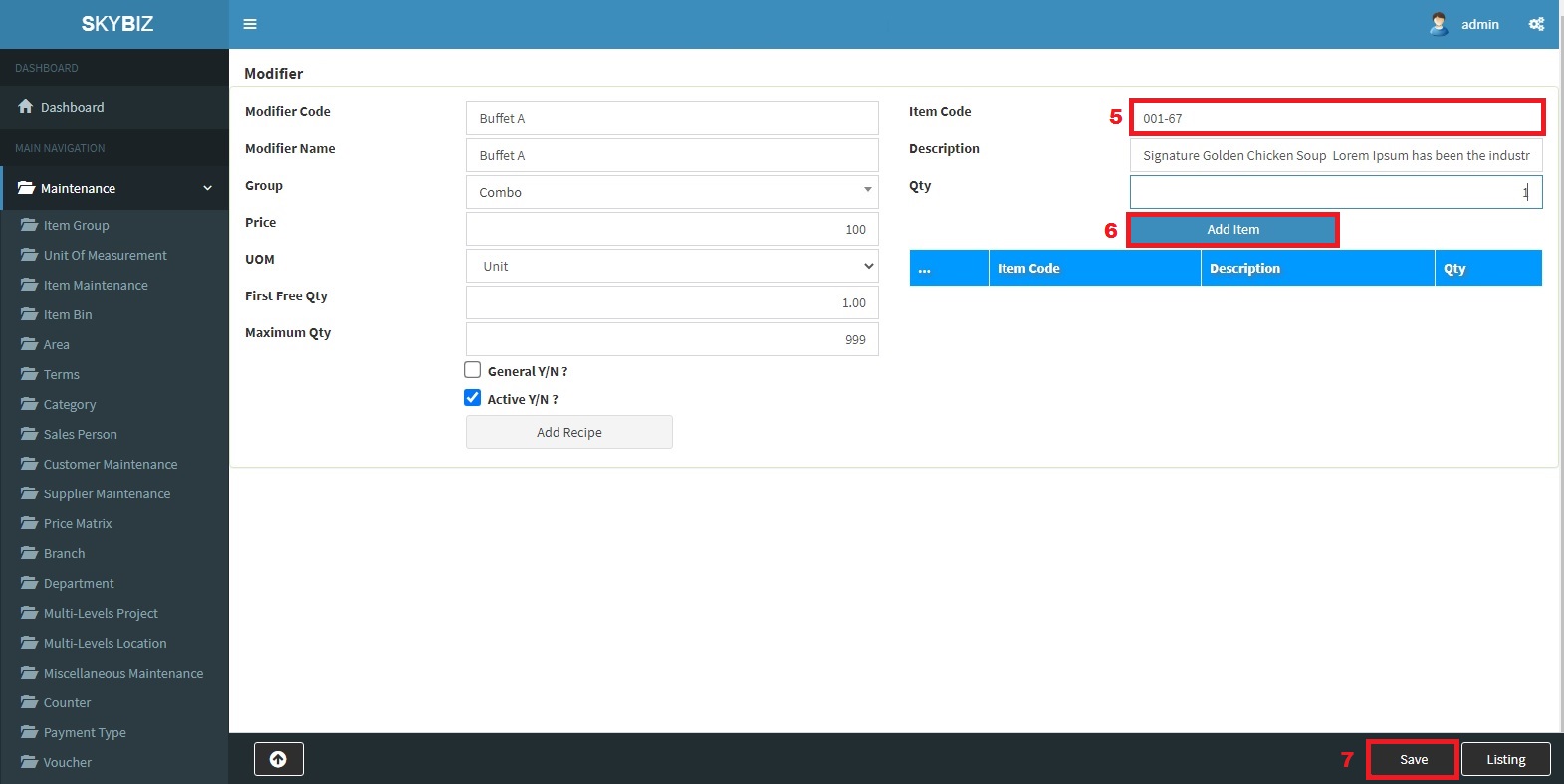Click the Listing button

click(x=1505, y=759)
